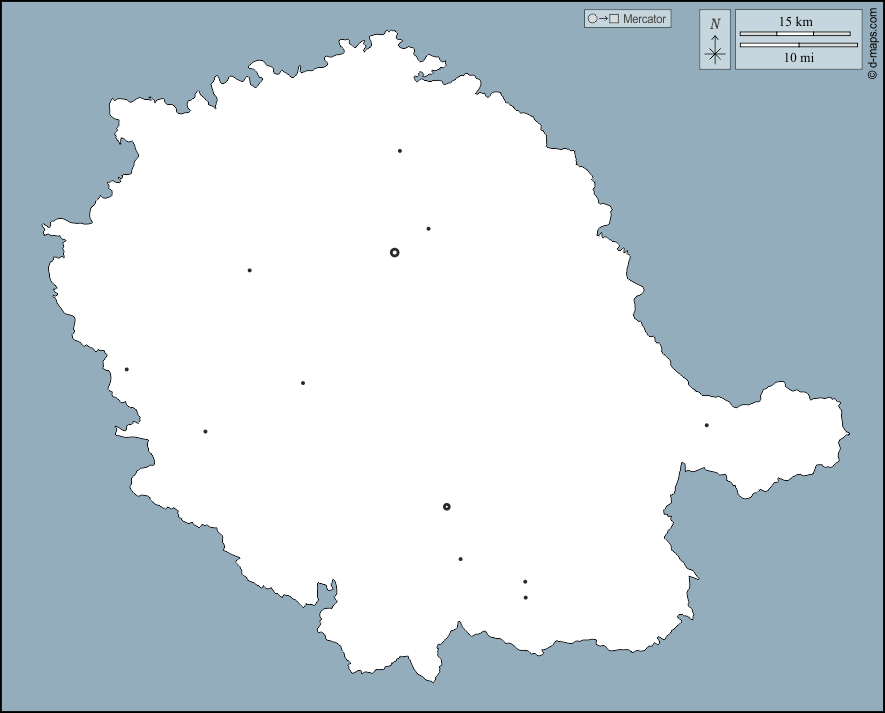
Task: Click the small dot west of northern ring marker
Action: (249, 270)
